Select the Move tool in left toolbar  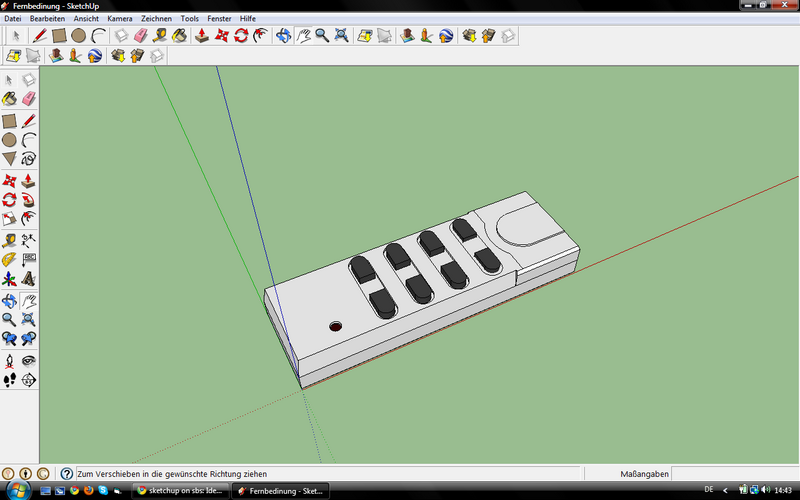point(9,181)
